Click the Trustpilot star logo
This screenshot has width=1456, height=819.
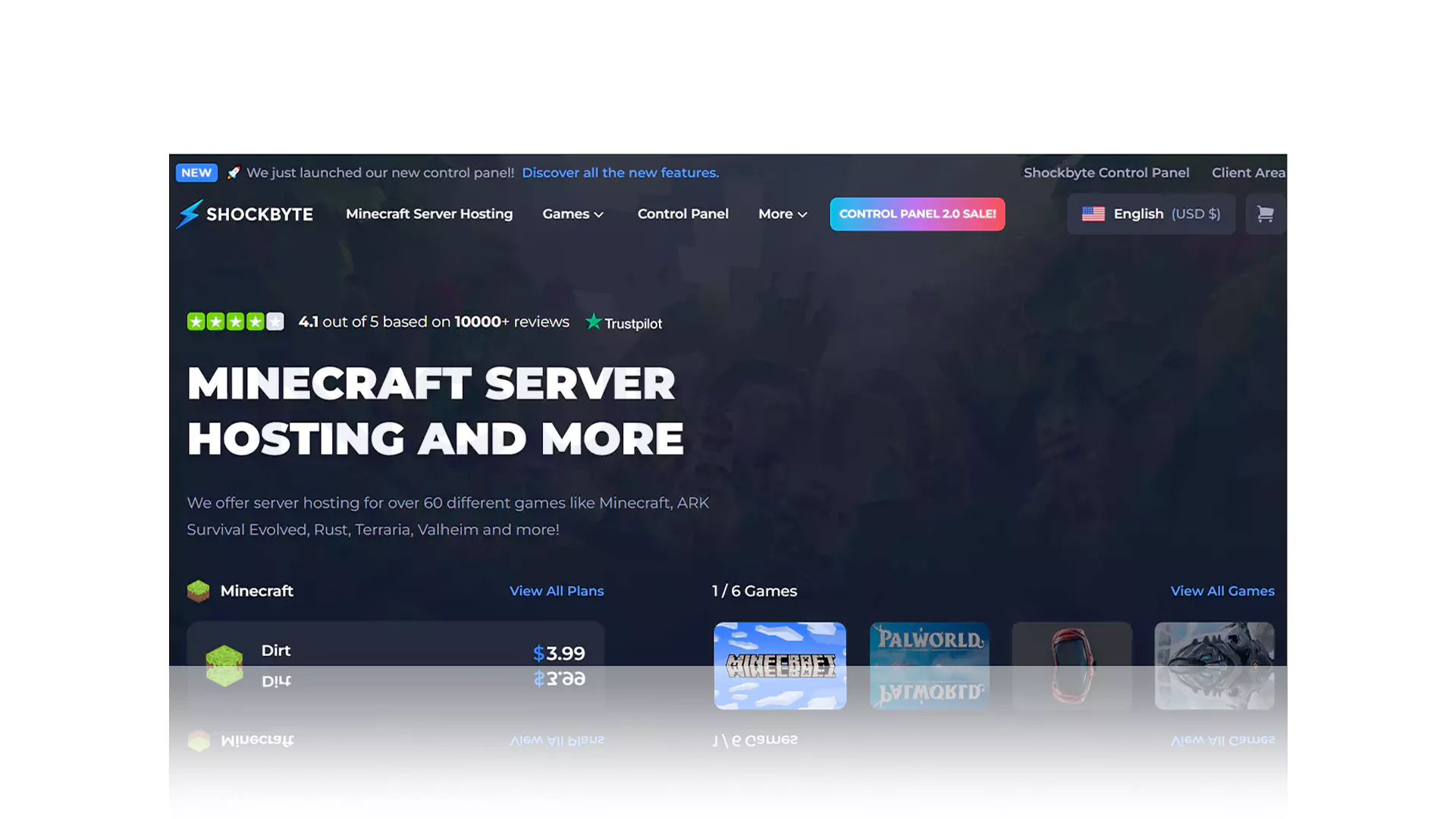coord(593,322)
